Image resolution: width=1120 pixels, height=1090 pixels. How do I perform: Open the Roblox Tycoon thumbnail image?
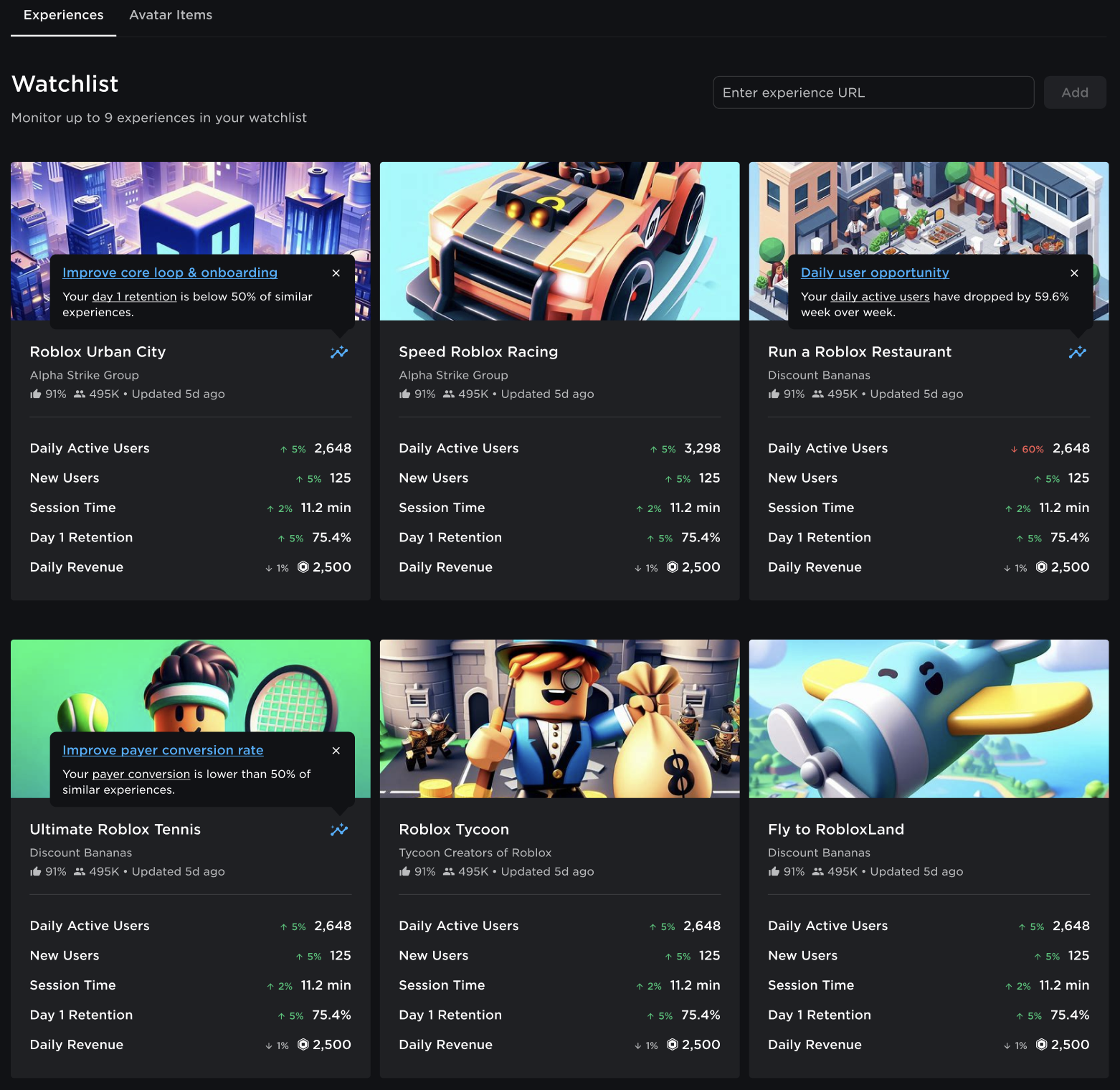(x=559, y=719)
